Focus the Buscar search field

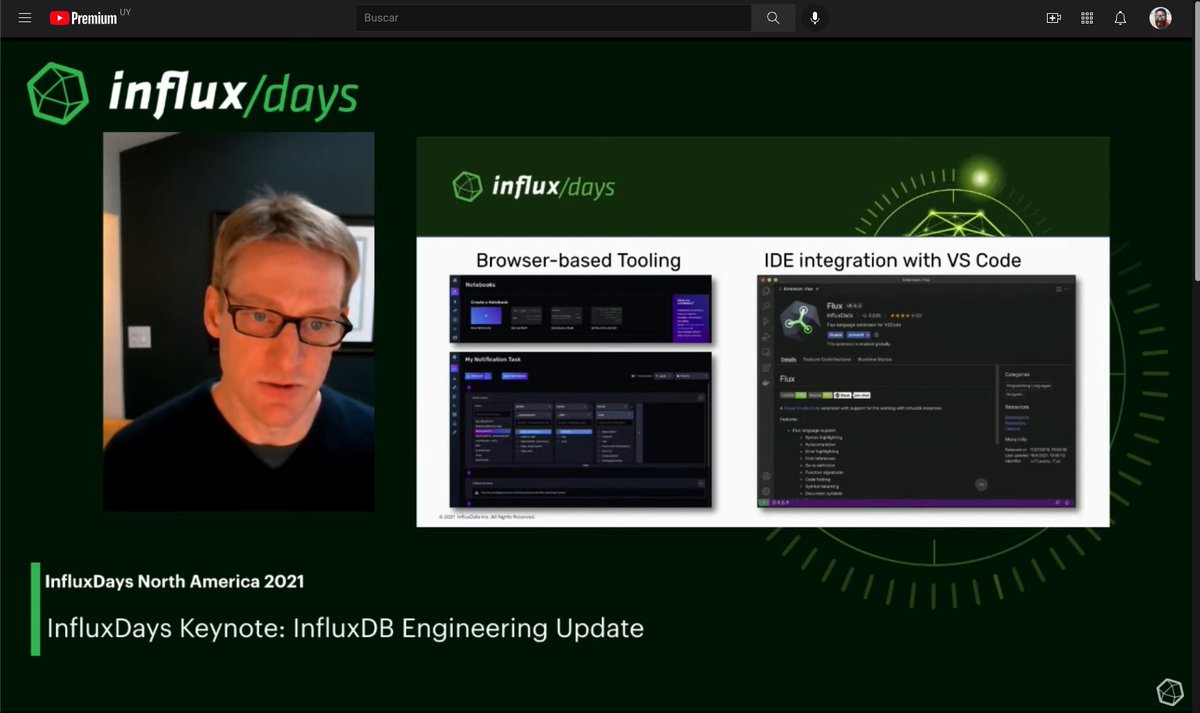click(x=553, y=18)
